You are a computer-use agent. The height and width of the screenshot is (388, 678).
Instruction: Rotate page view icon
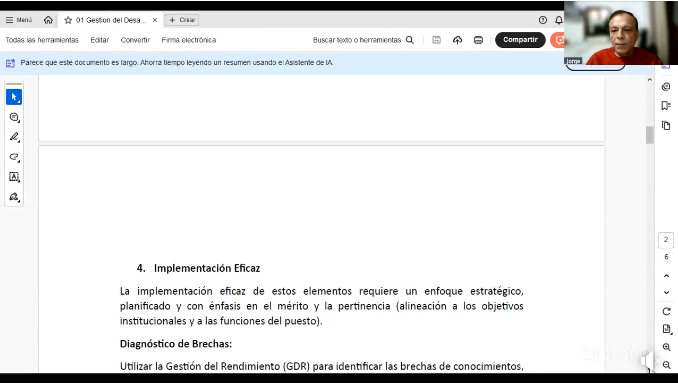pyautogui.click(x=666, y=311)
